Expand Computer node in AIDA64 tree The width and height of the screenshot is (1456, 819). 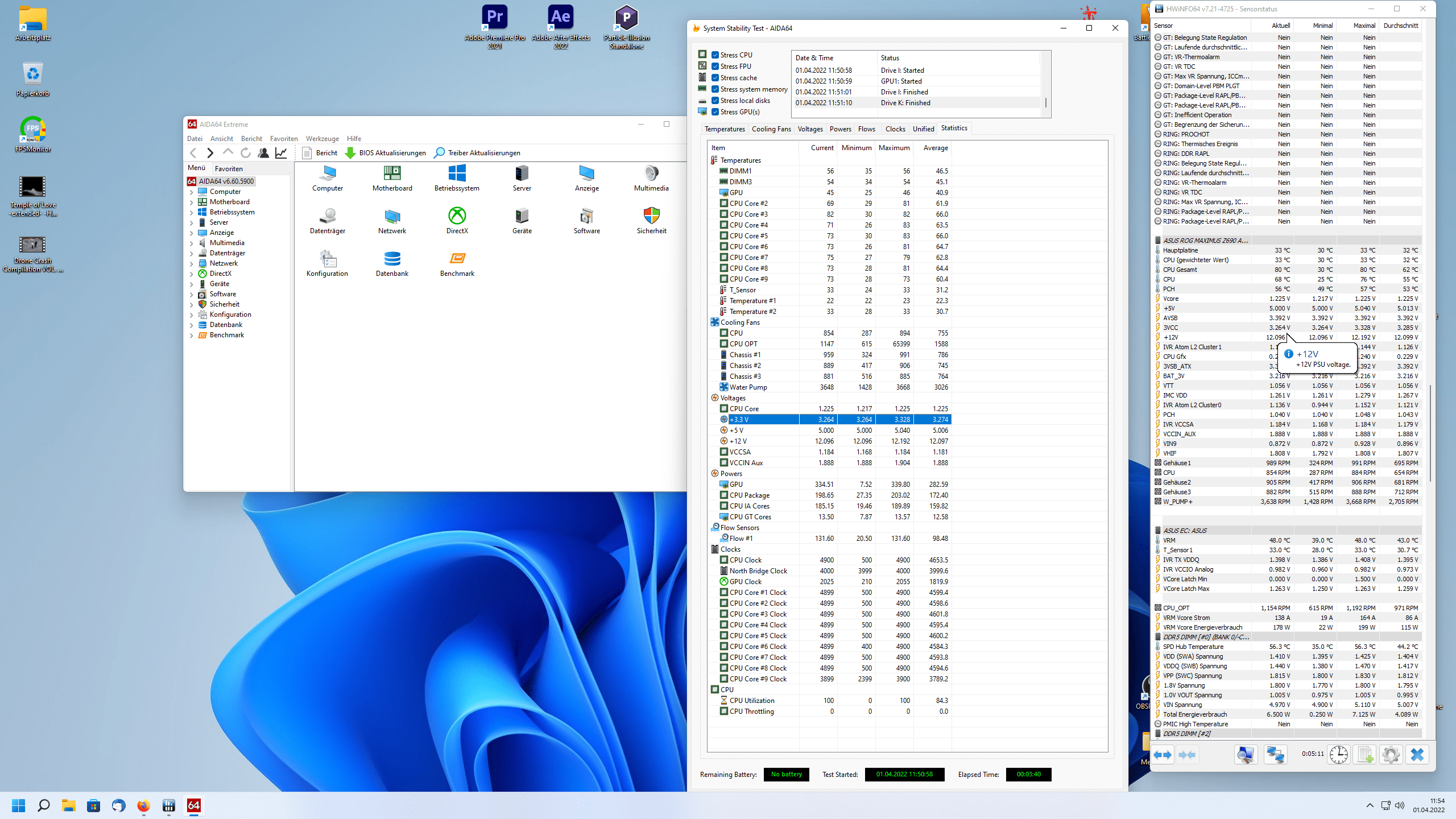pyautogui.click(x=192, y=192)
